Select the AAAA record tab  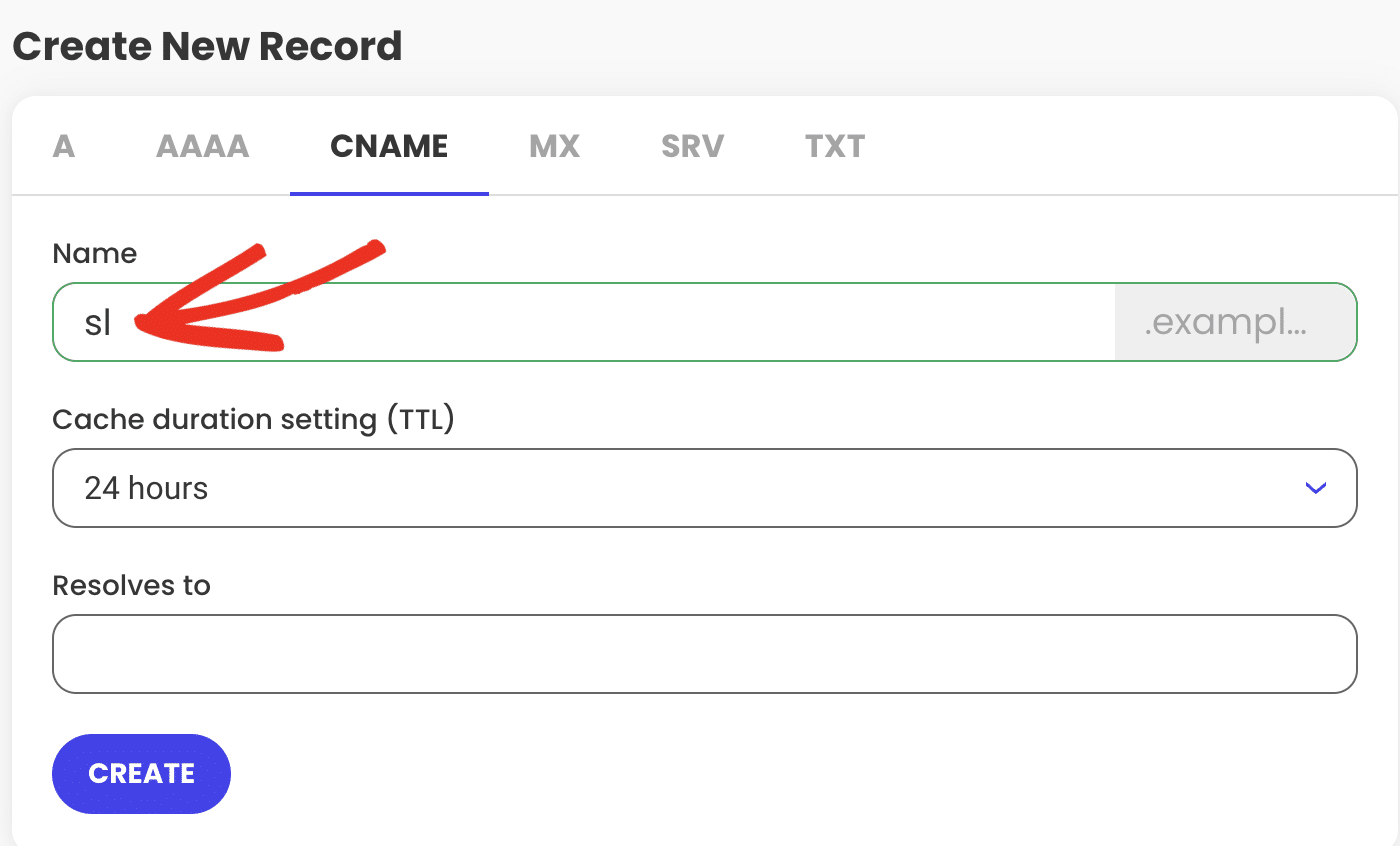(202, 145)
